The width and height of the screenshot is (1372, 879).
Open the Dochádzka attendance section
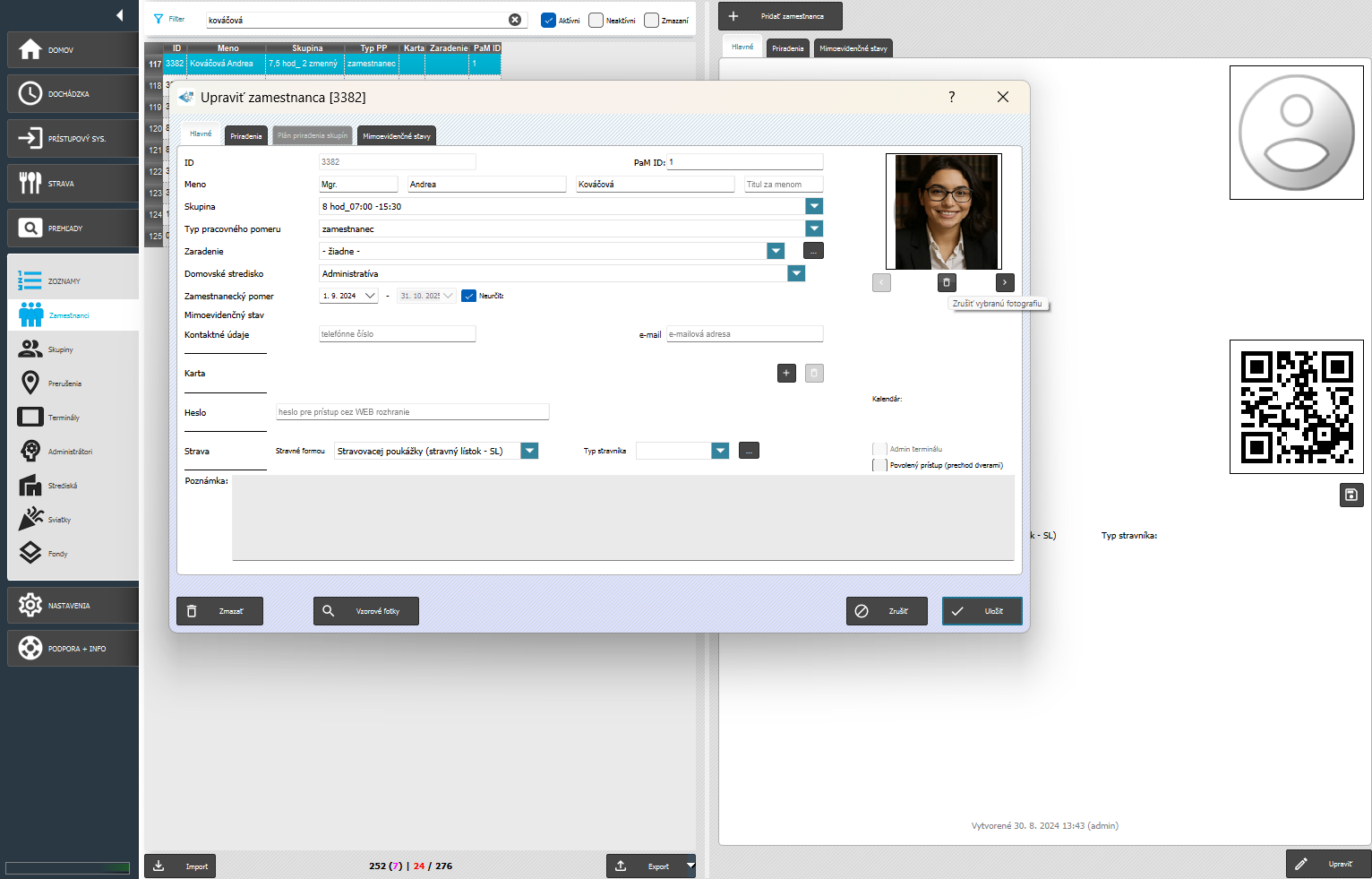click(x=71, y=94)
